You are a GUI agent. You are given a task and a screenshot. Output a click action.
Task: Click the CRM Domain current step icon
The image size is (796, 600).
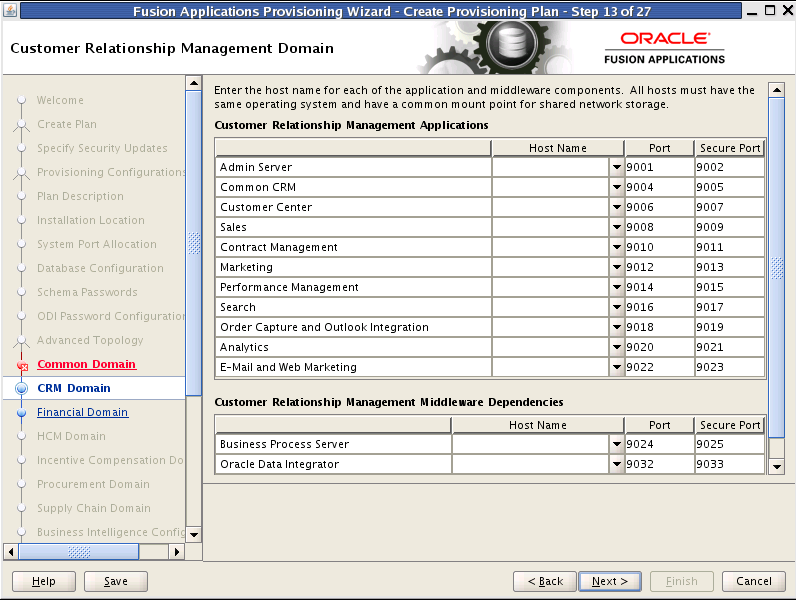[21, 388]
